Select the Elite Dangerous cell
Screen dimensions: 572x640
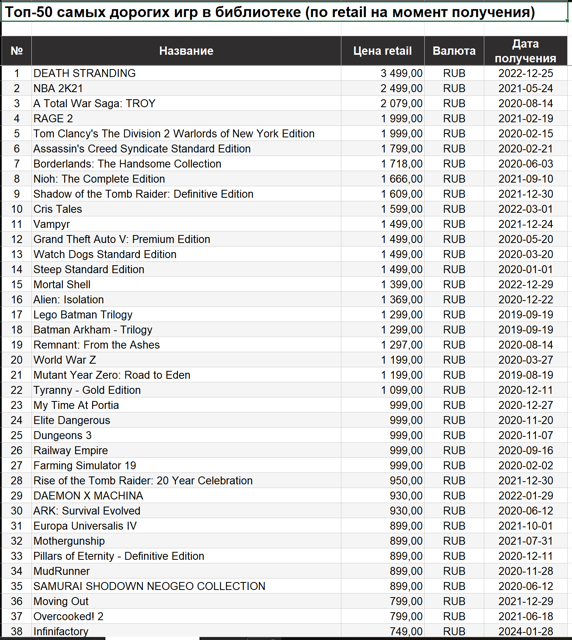point(186,420)
